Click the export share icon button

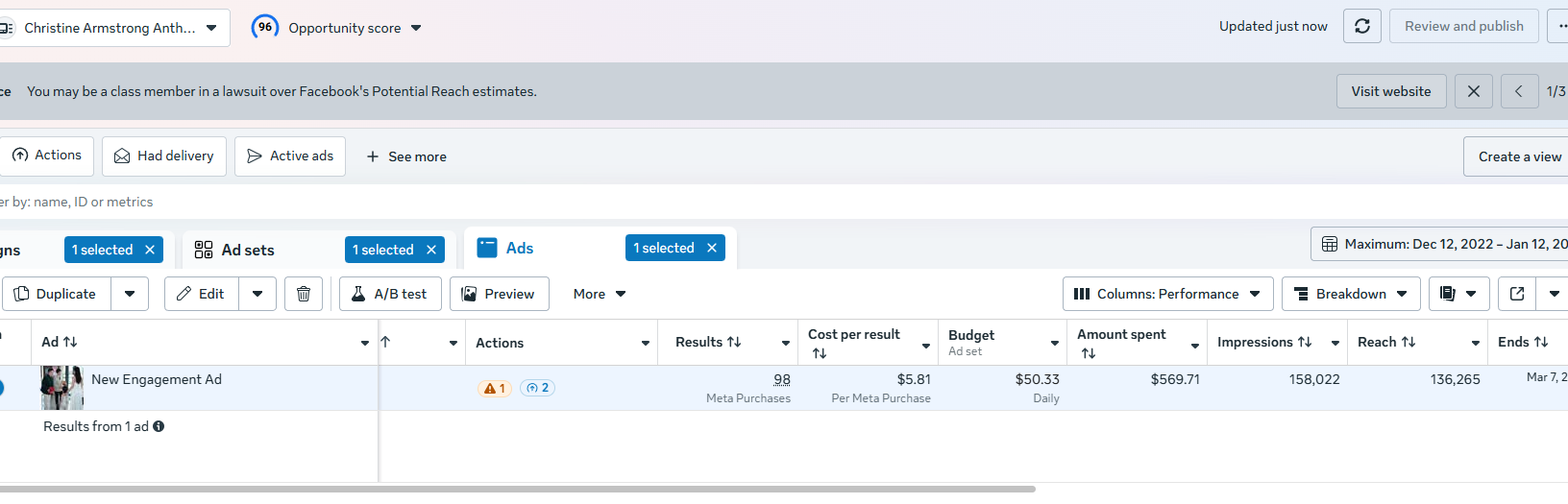[1517, 294]
